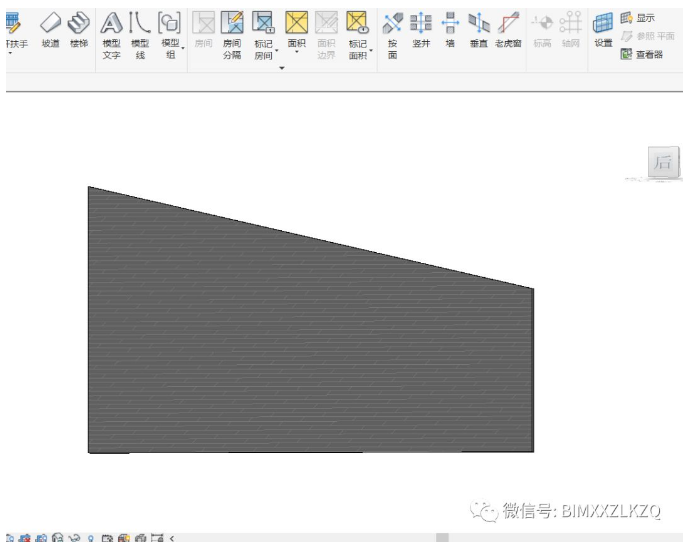Click the 老虎窗 (Dormer) opening tool
This screenshot has width=693, height=546.
(508, 29)
